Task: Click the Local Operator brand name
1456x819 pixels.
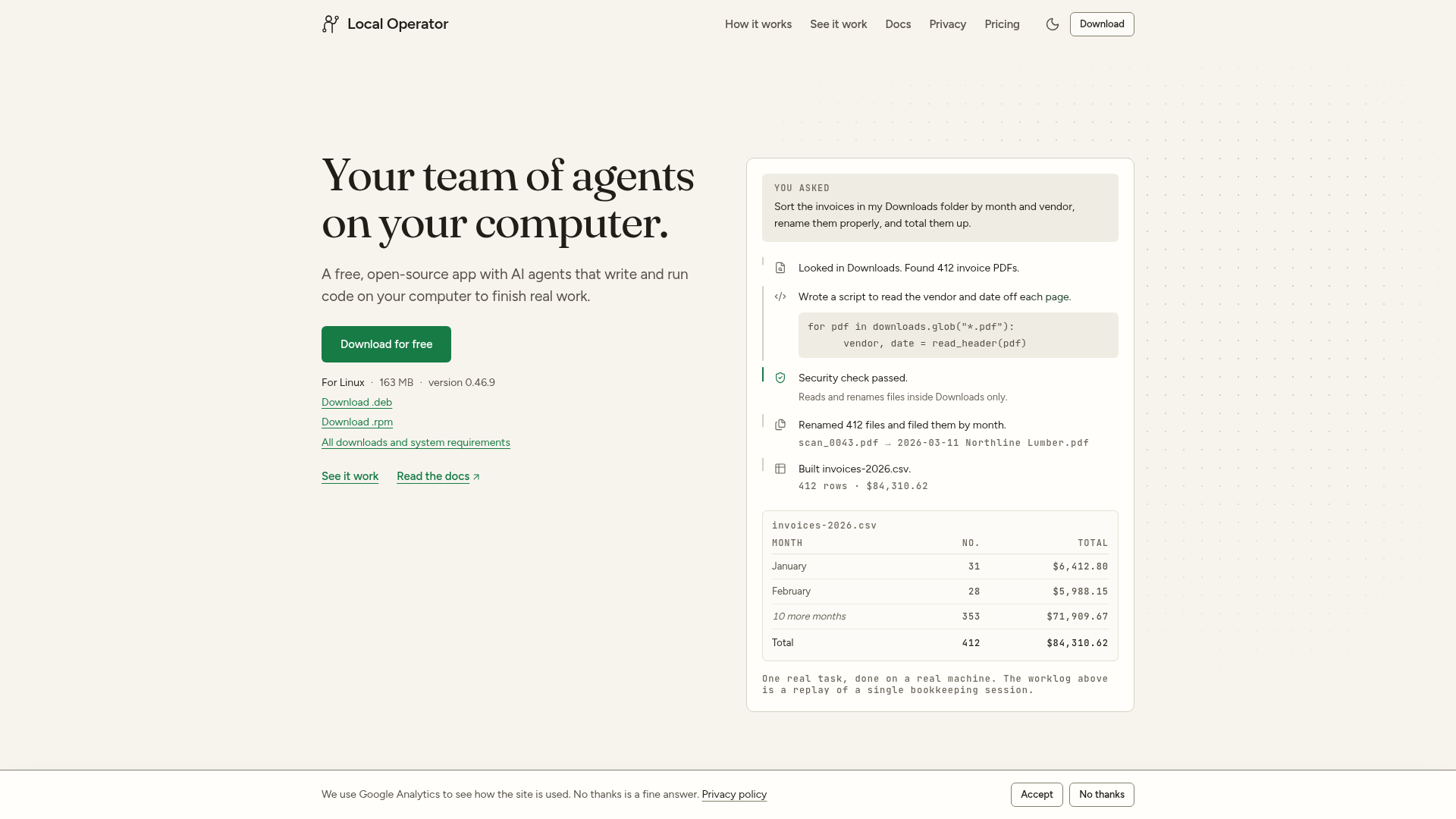Action: [x=397, y=24]
